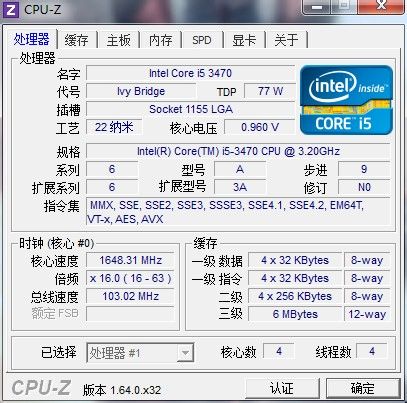The height and width of the screenshot is (403, 407).
Task: Click the 0.960 V core voltage field
Action: [260, 127]
